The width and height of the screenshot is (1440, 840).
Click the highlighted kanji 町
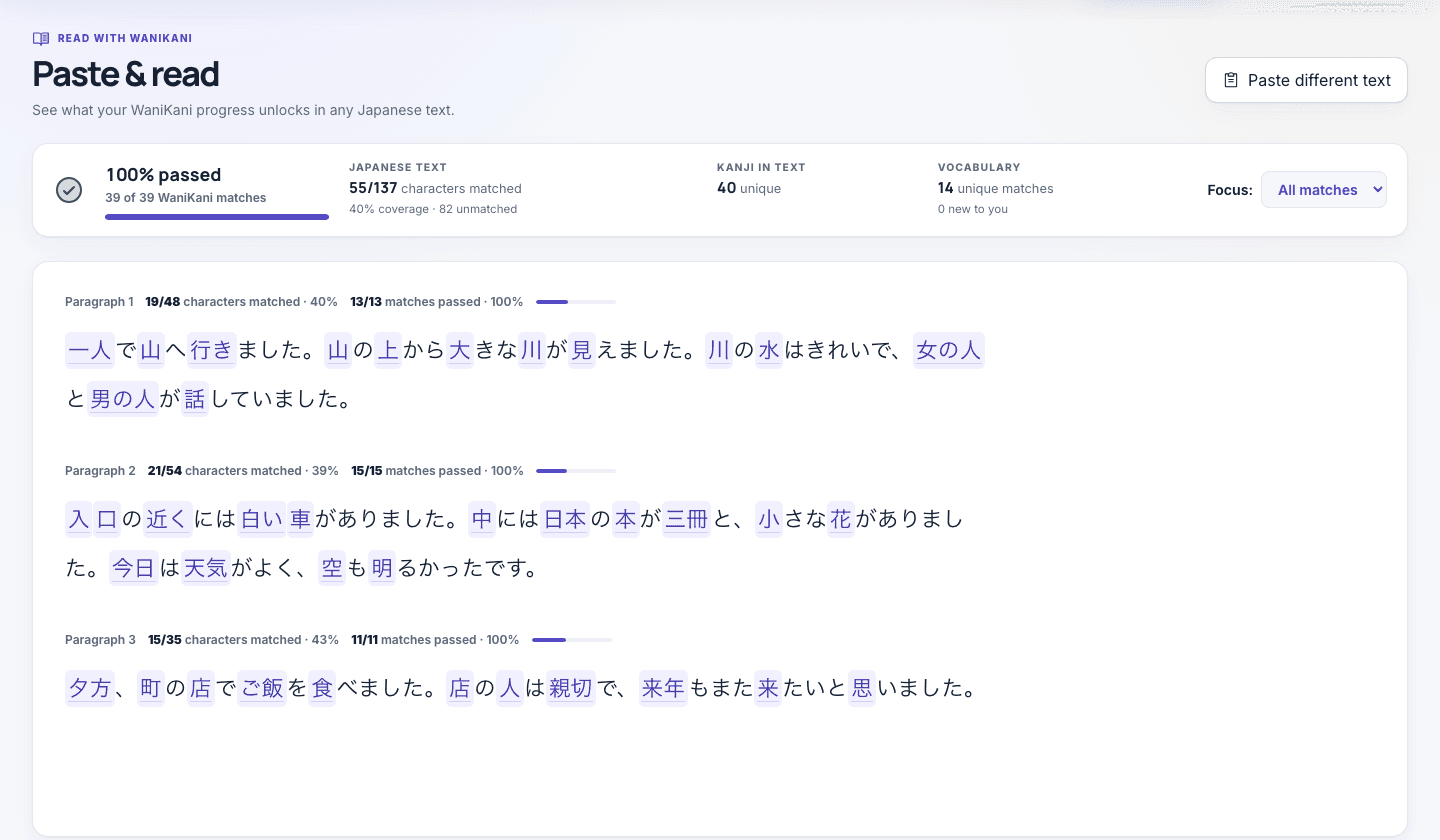151,688
